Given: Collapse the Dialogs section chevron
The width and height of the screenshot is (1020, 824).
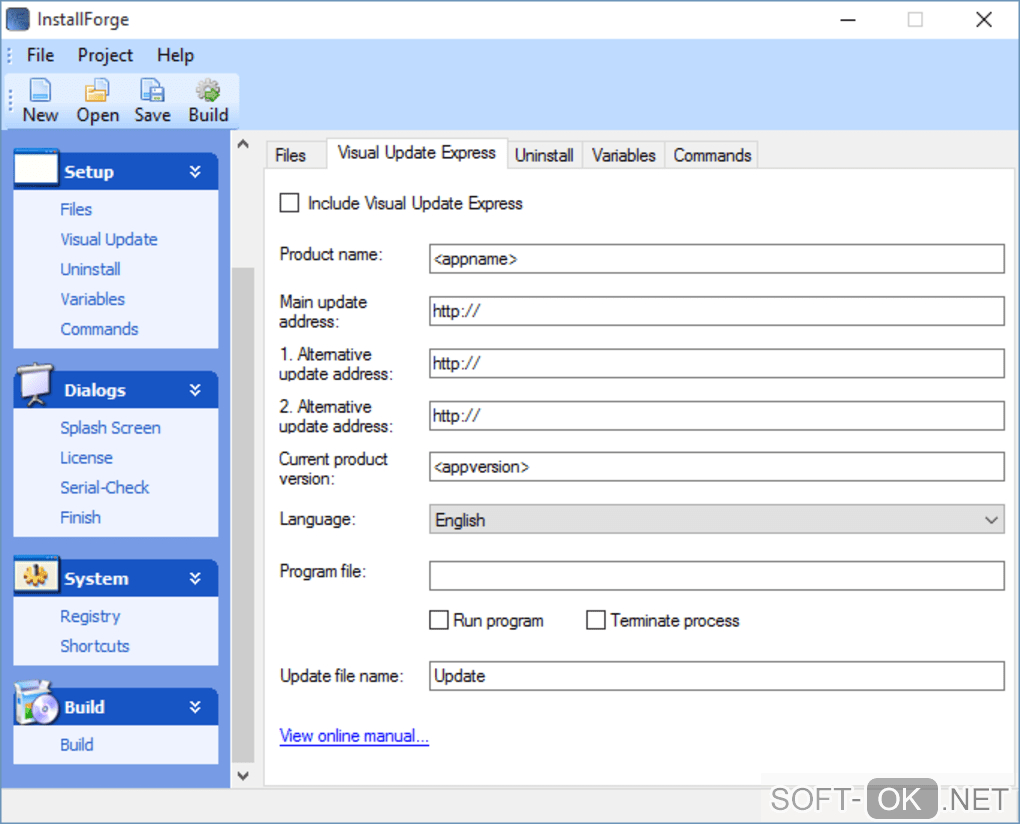Looking at the screenshot, I should (x=195, y=390).
